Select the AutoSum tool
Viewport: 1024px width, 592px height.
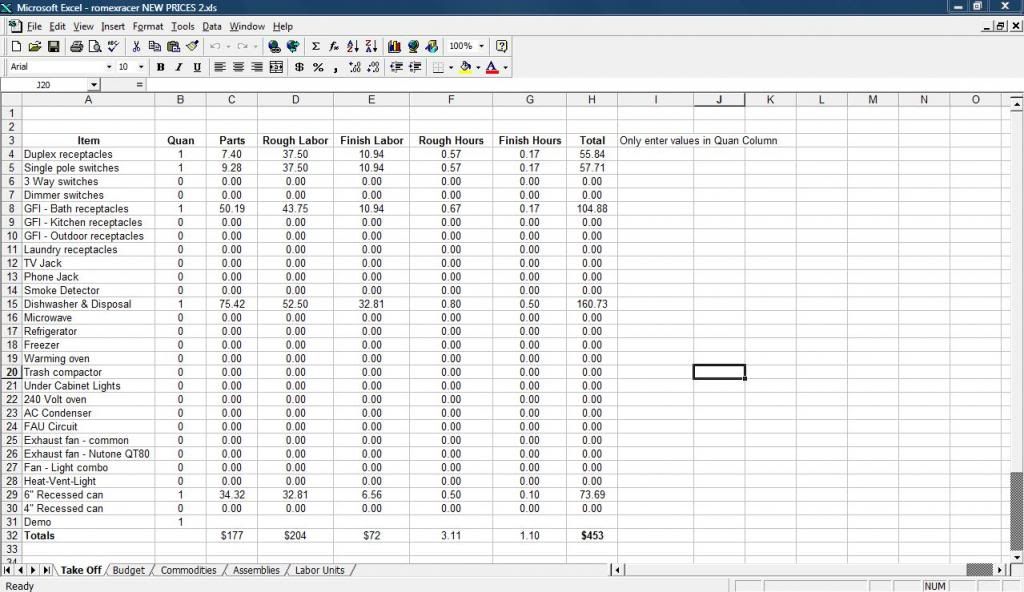pos(315,46)
